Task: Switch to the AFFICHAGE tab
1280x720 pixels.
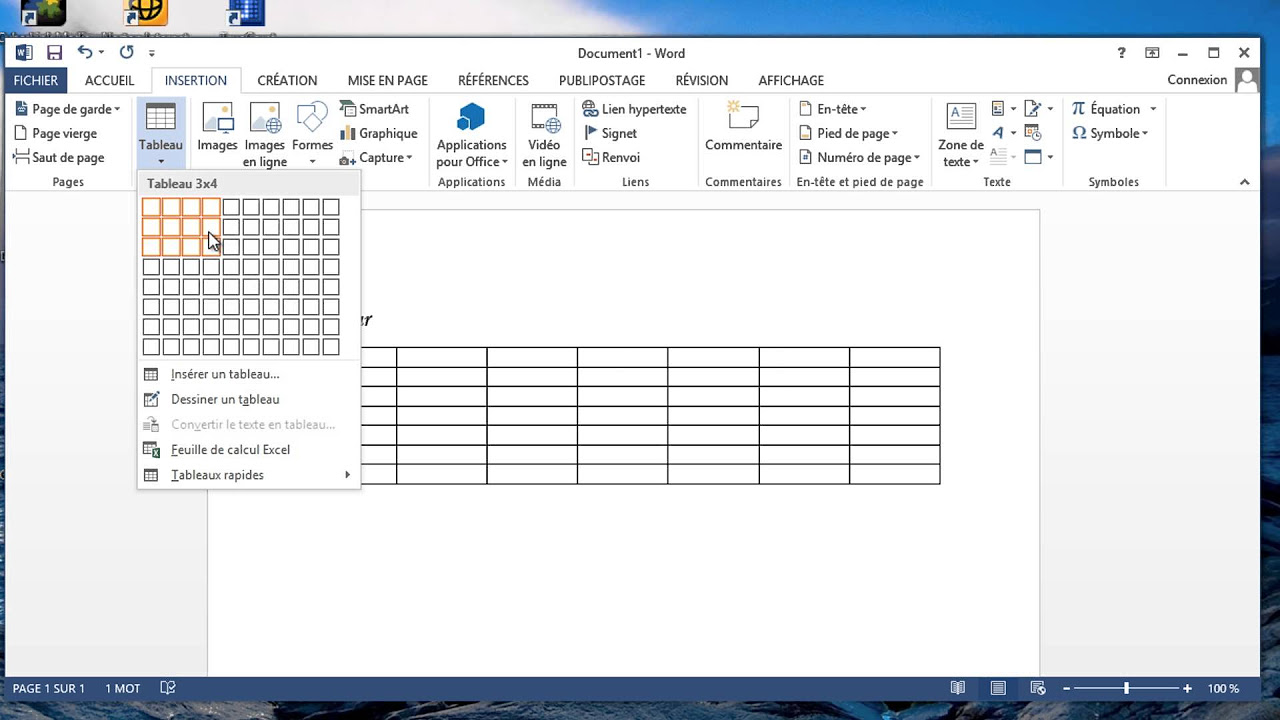Action: [x=791, y=80]
